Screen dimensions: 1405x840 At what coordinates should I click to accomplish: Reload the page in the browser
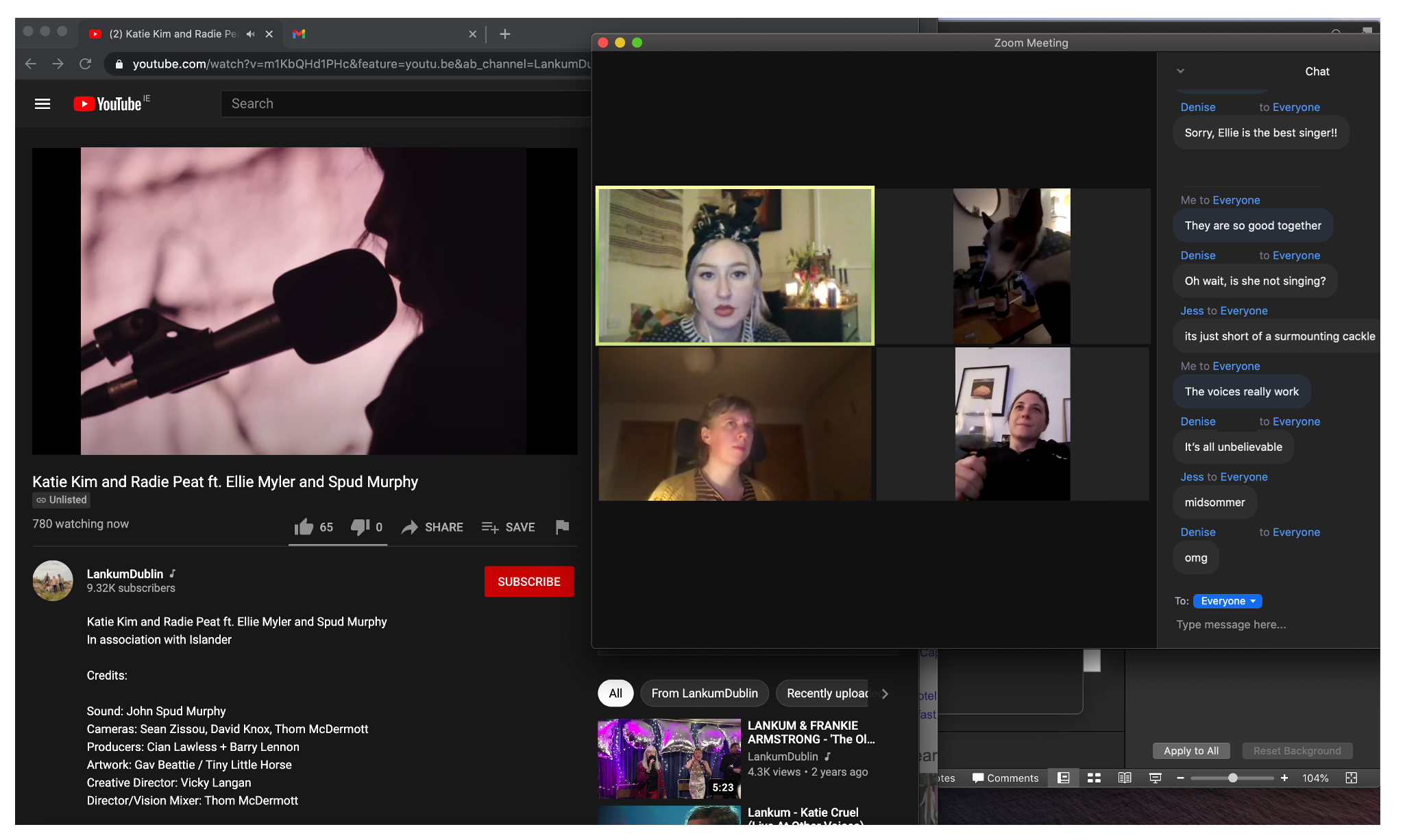[x=86, y=64]
